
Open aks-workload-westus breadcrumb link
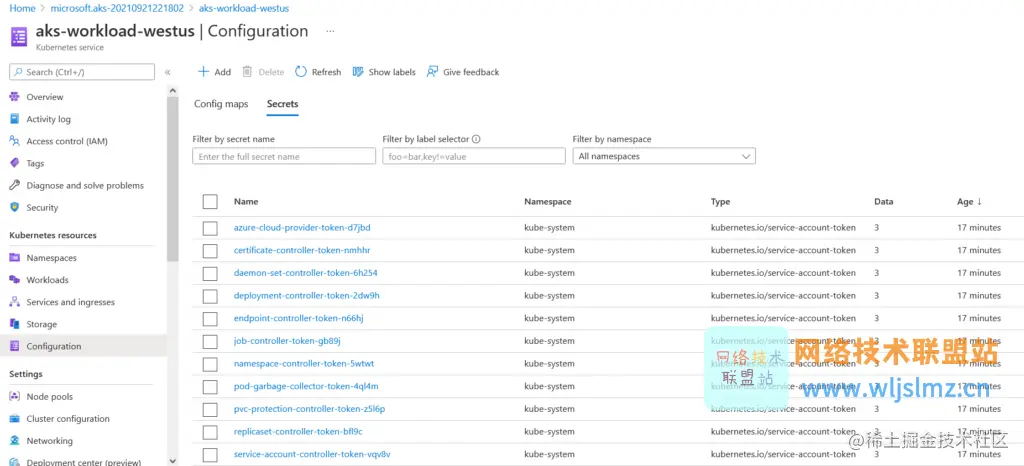tap(244, 8)
